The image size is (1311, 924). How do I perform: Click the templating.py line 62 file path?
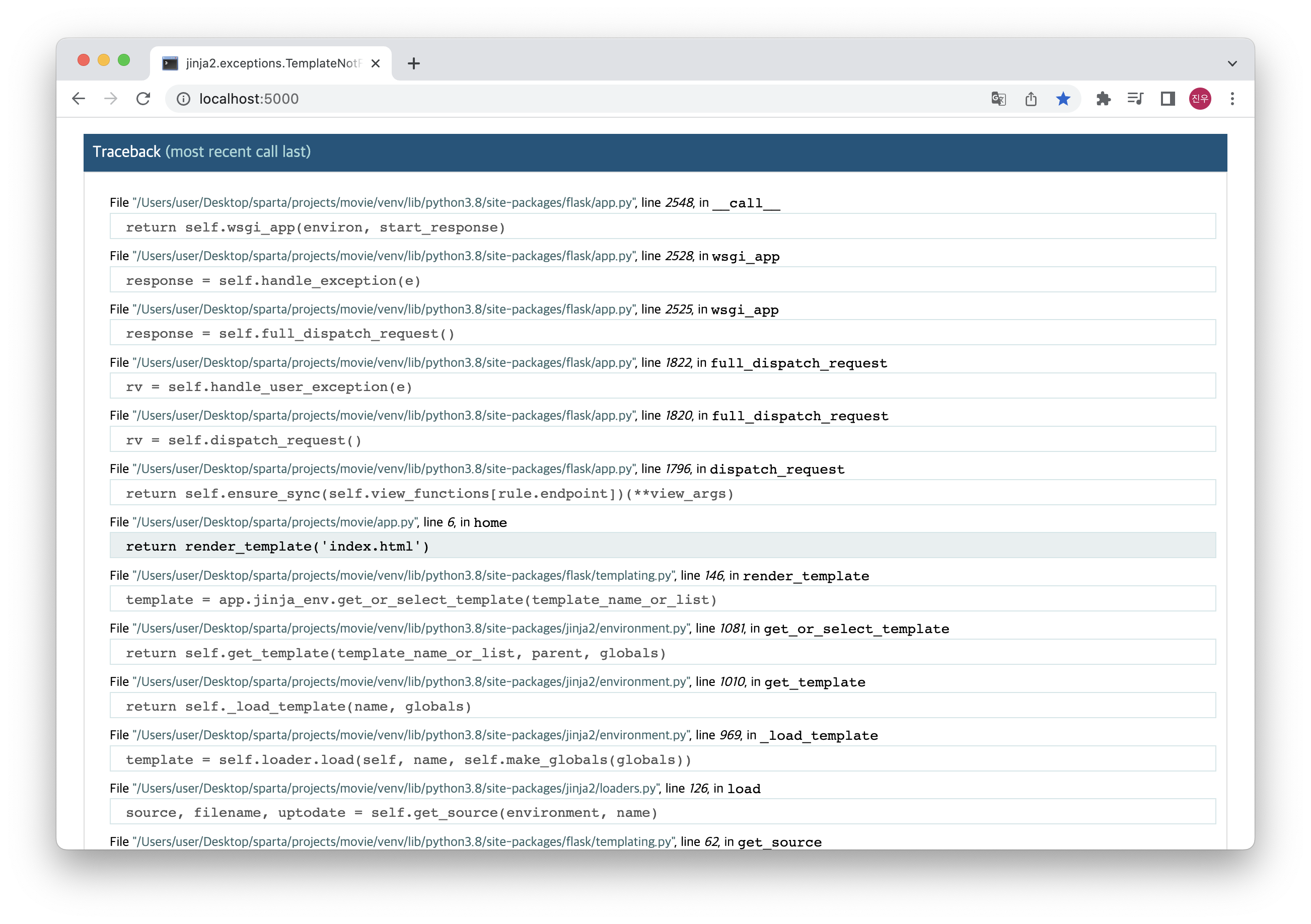[x=404, y=841]
